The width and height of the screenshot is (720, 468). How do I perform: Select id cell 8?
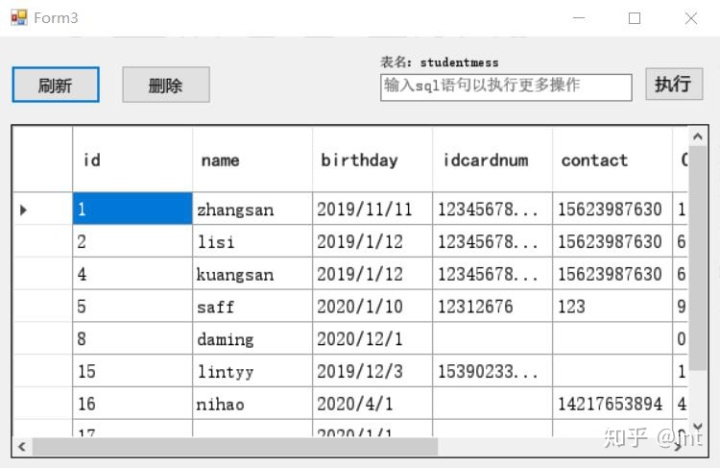click(x=133, y=338)
